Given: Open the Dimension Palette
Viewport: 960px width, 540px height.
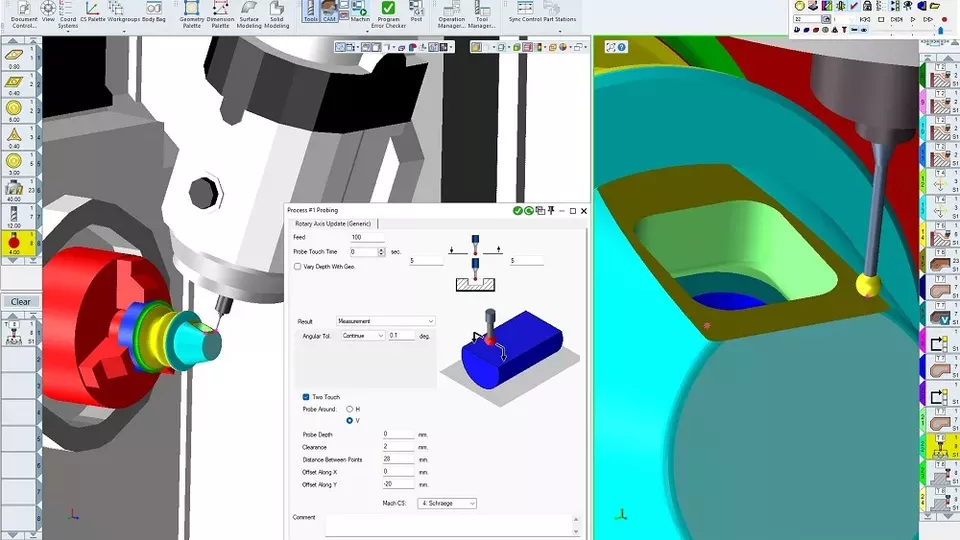Looking at the screenshot, I should (x=220, y=15).
